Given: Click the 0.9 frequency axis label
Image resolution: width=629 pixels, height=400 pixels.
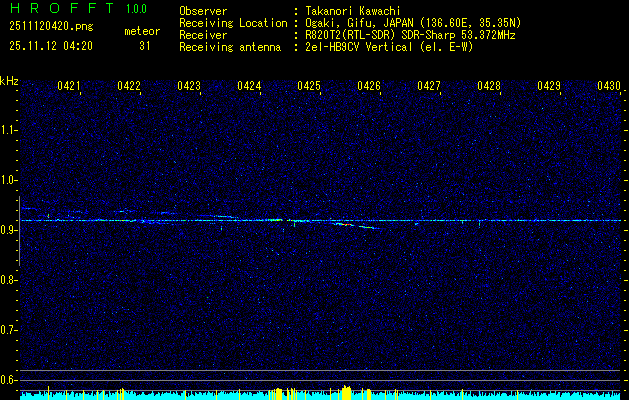Looking at the screenshot, I should pos(9,230).
